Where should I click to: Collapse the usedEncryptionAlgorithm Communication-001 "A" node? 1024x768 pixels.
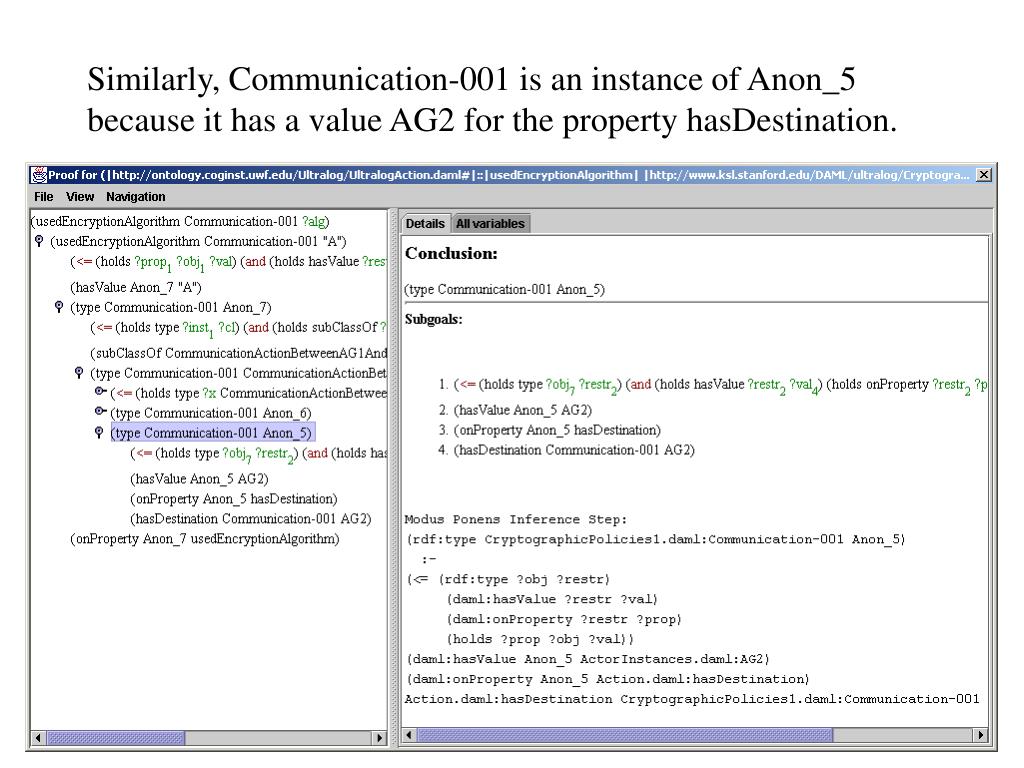click(39, 241)
